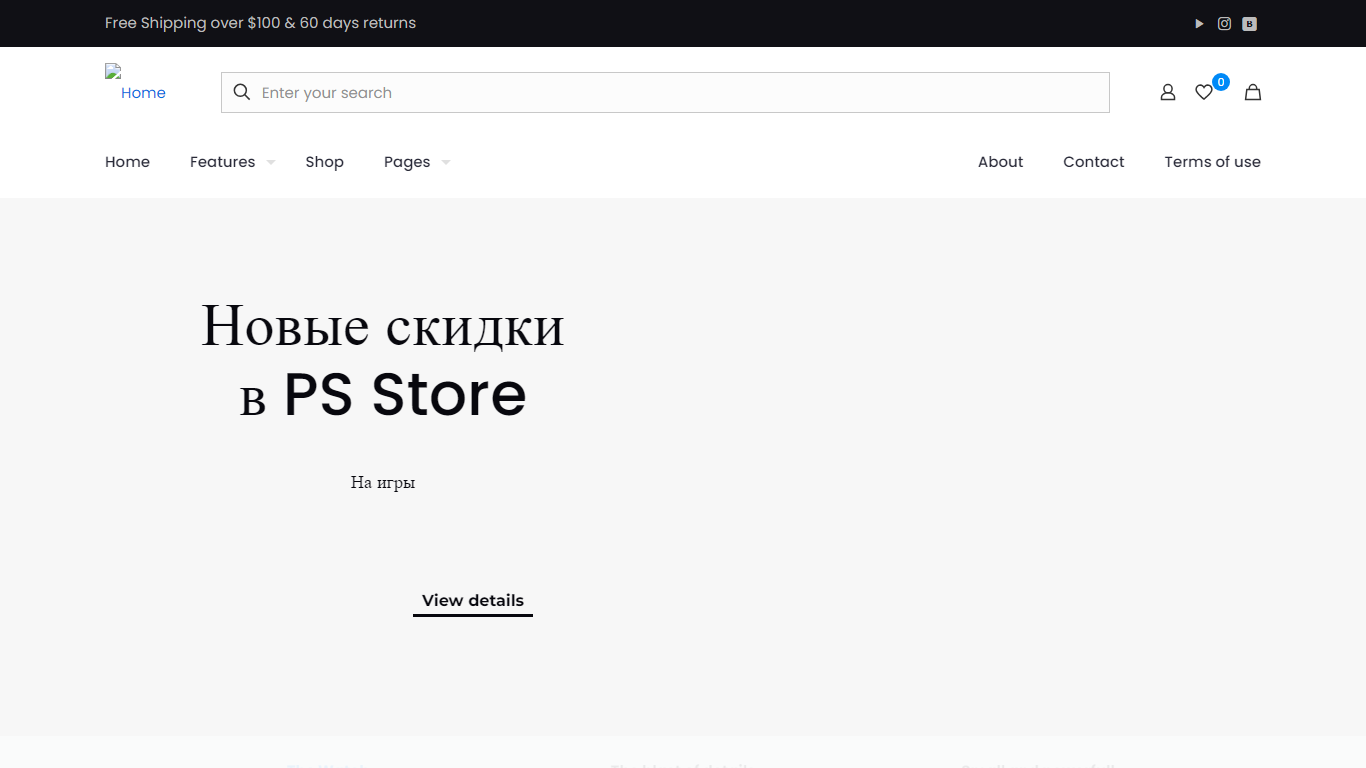Open the user account icon
The image size is (1366, 768).
1167,92
